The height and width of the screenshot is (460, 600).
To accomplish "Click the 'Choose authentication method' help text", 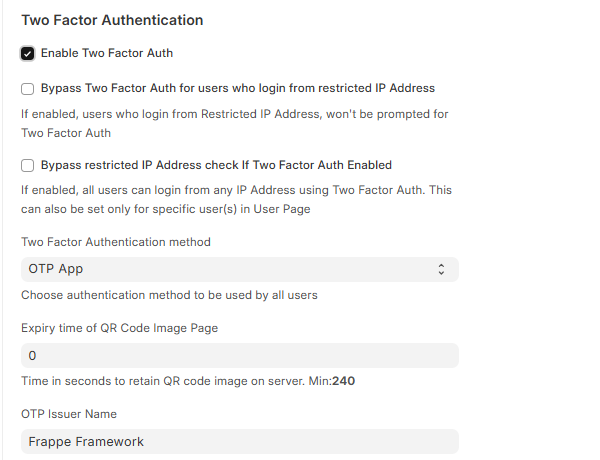I will point(170,295).
